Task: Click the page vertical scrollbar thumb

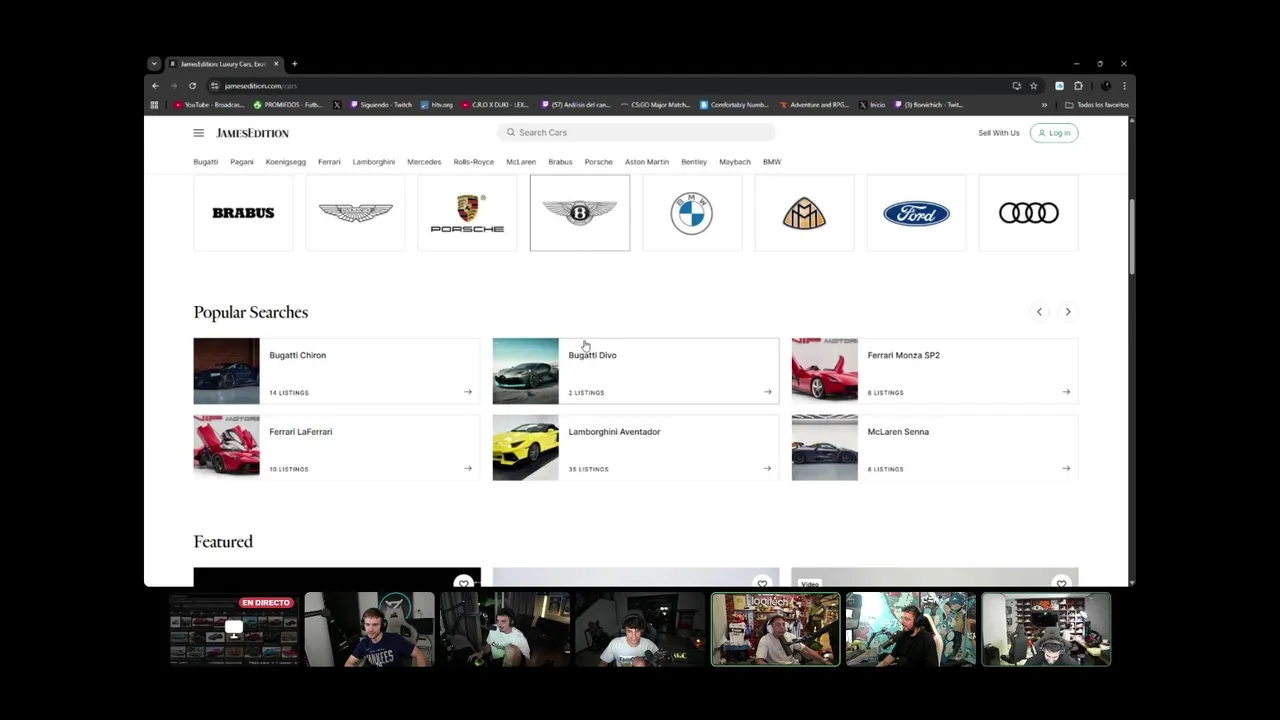Action: click(1131, 237)
